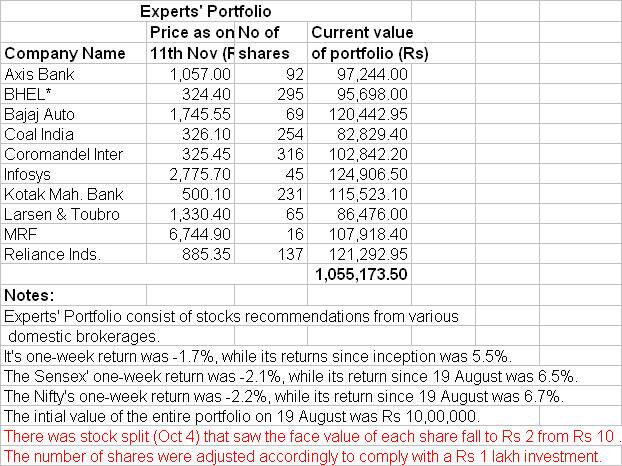Select the total value 1,055,173.50 cell
Image resolution: width=622 pixels, height=466 pixels.
click(x=362, y=274)
